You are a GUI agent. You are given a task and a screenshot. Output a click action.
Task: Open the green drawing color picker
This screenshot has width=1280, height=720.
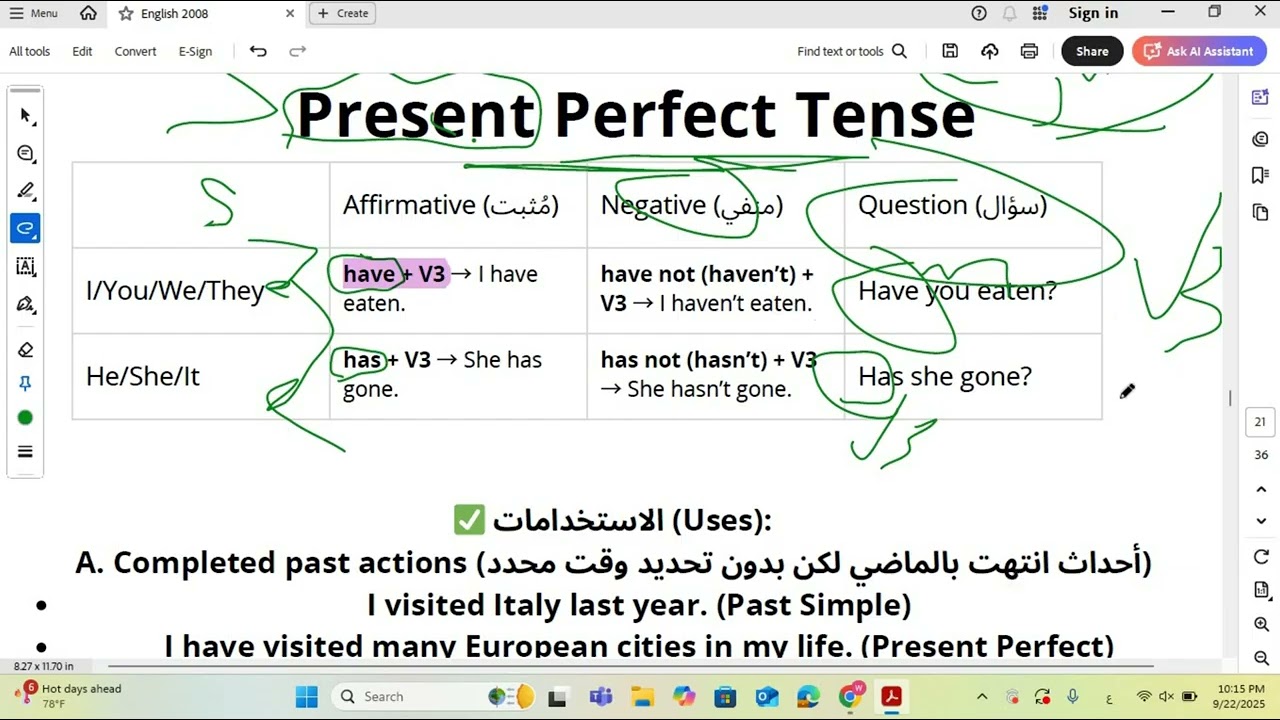point(26,418)
